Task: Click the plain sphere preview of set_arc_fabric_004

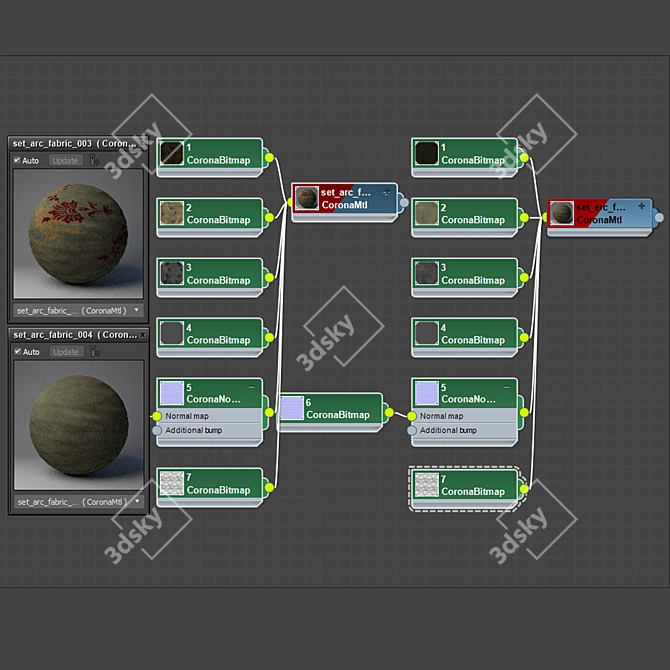Action: click(x=79, y=425)
